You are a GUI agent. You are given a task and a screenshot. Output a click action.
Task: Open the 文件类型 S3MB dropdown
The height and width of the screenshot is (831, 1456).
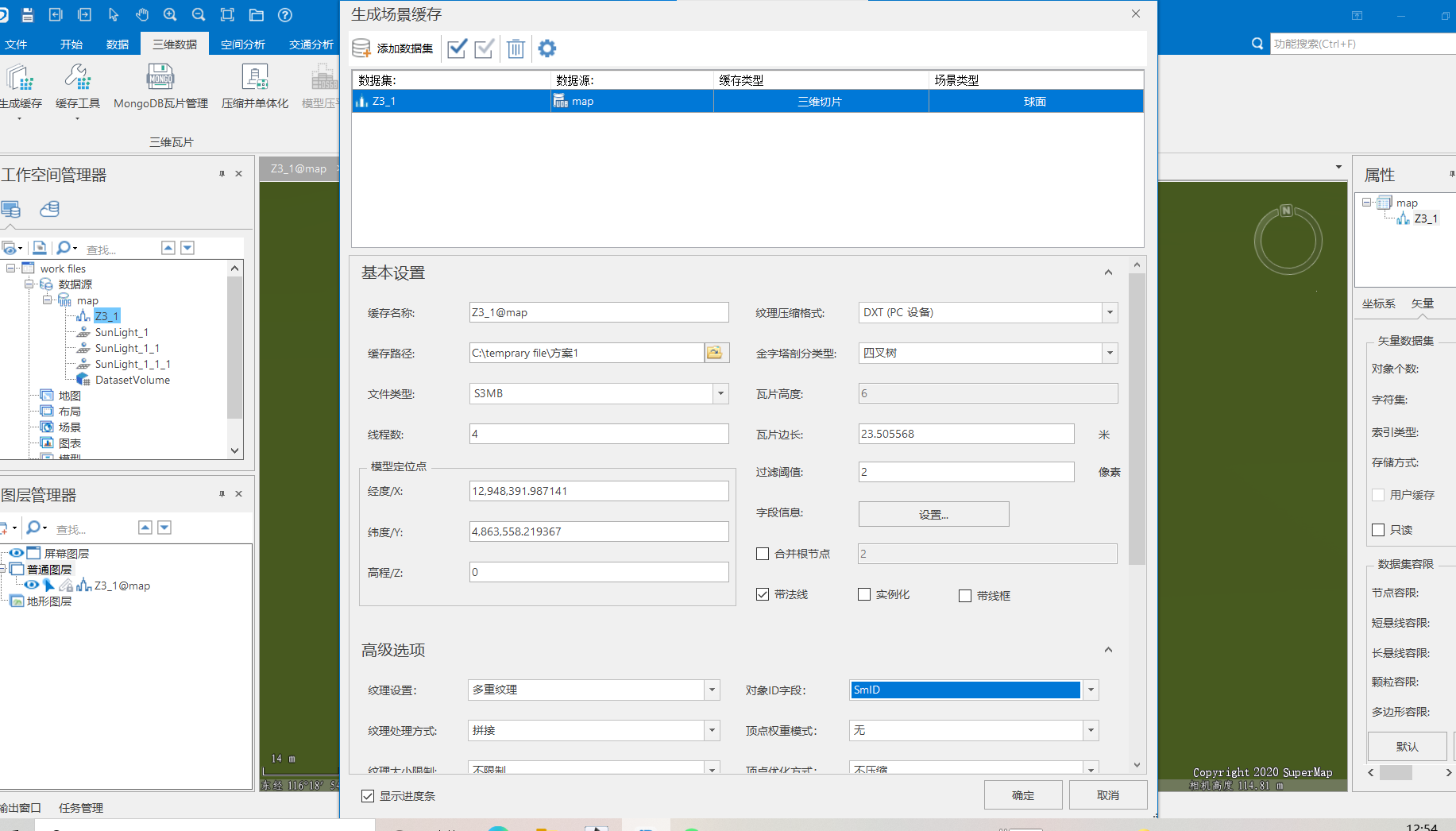(720, 393)
